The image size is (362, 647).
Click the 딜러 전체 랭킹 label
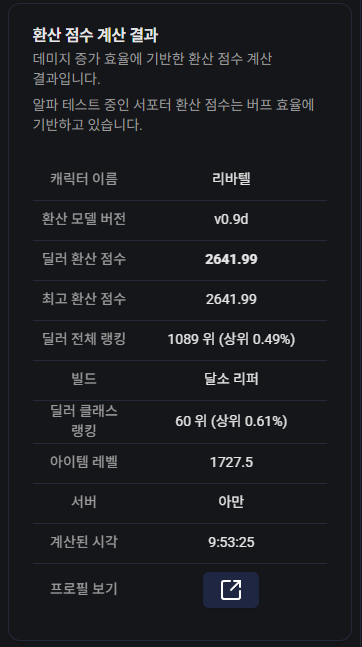(84, 339)
